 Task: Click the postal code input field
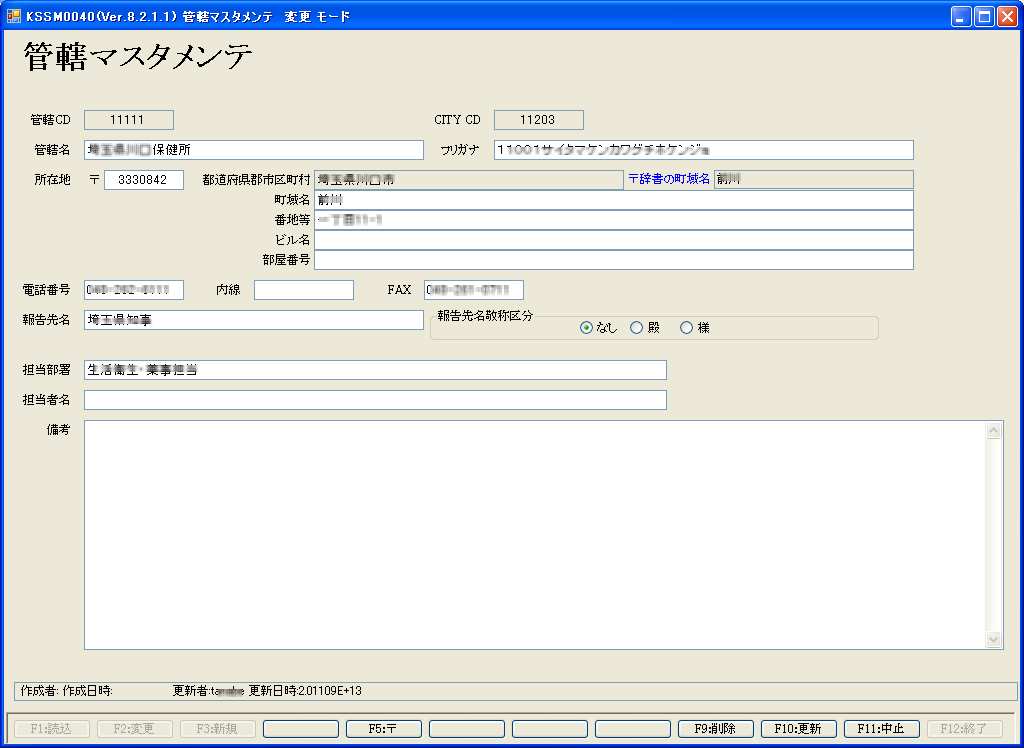144,180
